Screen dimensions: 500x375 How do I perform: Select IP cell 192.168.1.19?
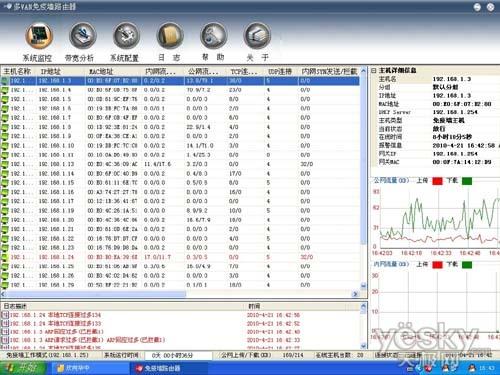point(56,211)
